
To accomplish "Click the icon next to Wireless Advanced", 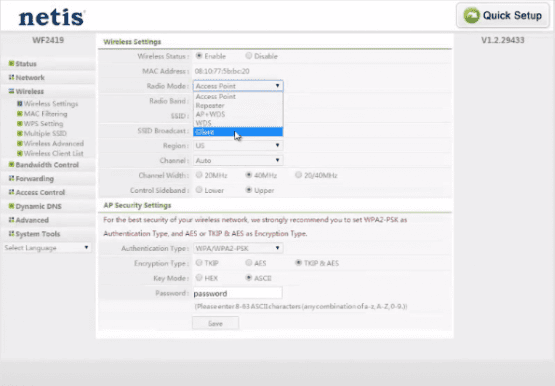I will click(x=20, y=143).
